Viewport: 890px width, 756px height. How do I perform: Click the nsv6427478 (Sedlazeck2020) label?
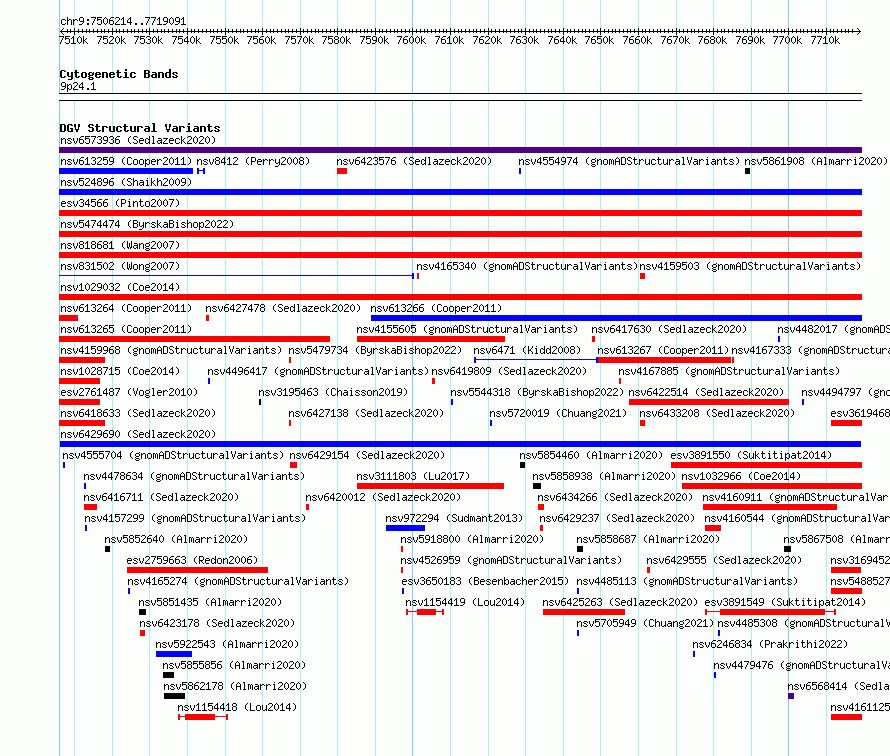pyautogui.click(x=283, y=308)
